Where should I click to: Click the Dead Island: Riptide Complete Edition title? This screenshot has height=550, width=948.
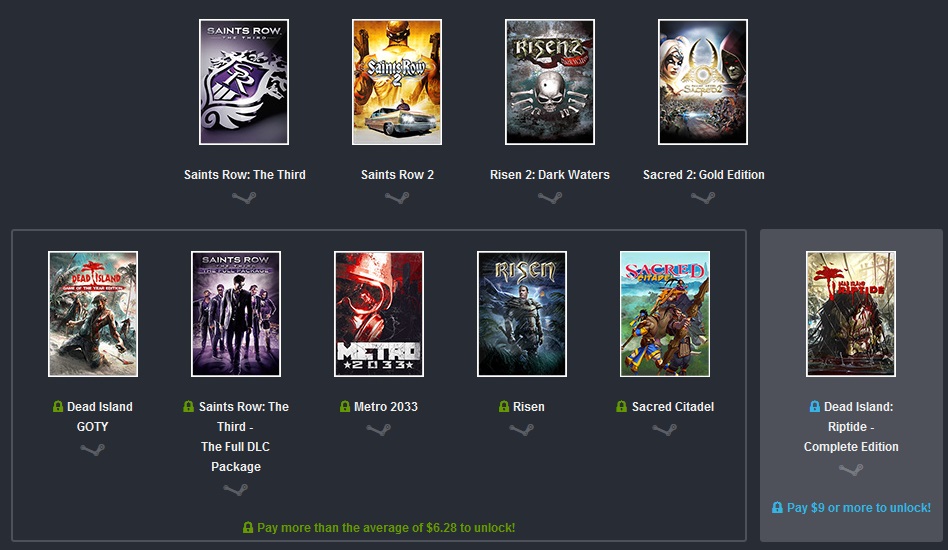click(x=851, y=427)
